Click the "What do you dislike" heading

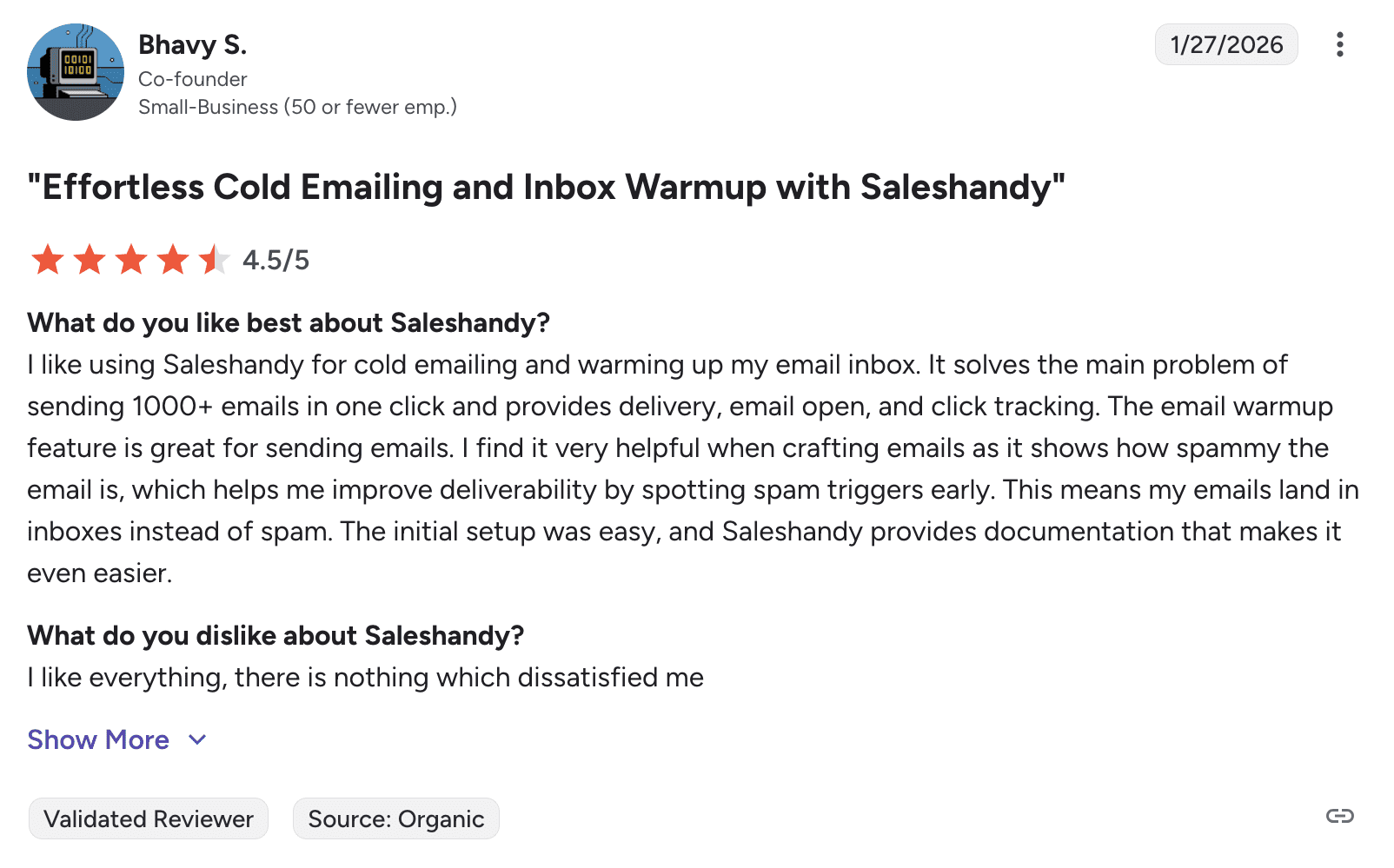275,636
